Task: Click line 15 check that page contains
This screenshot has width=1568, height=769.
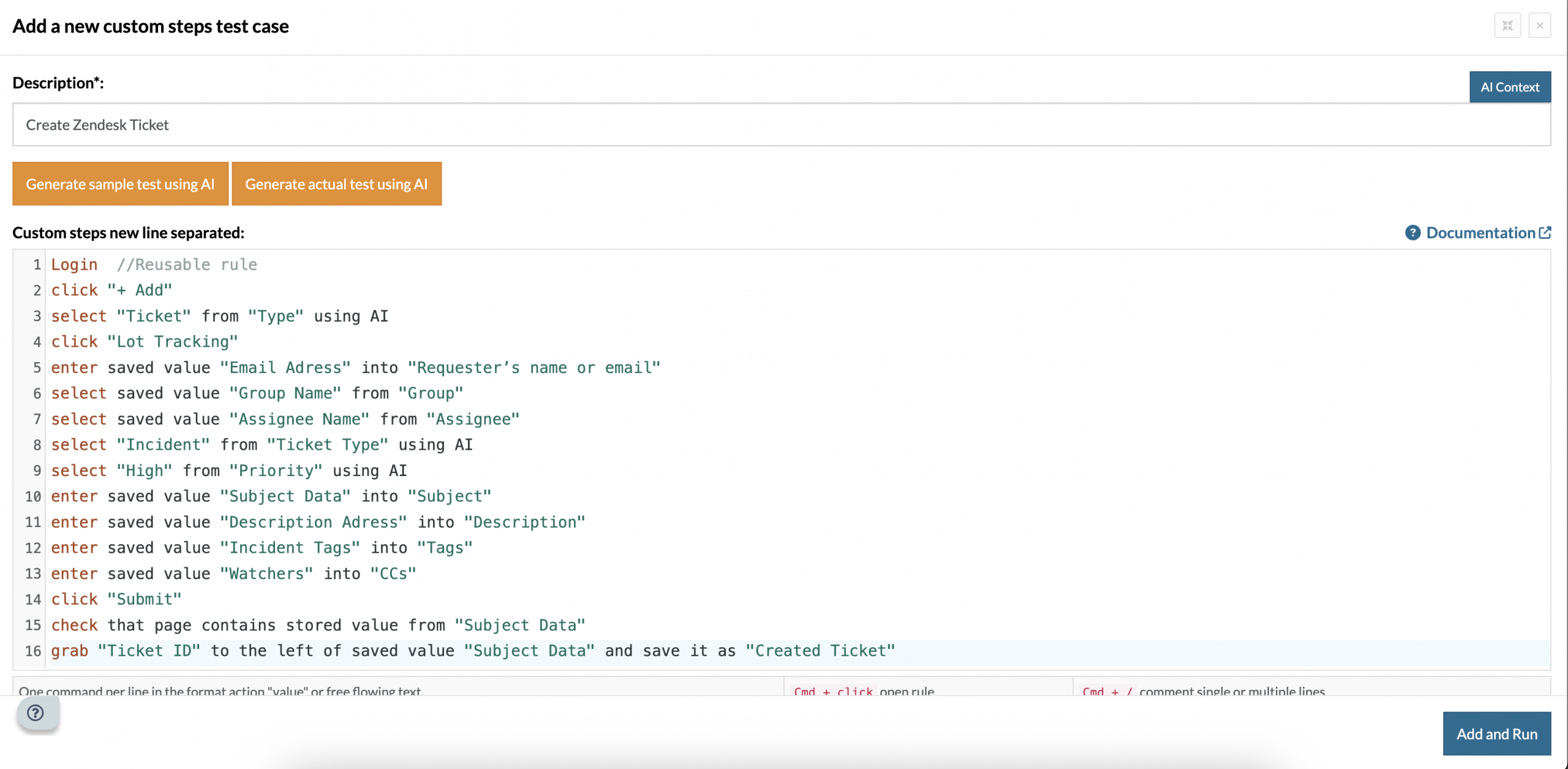Action: click(x=318, y=625)
